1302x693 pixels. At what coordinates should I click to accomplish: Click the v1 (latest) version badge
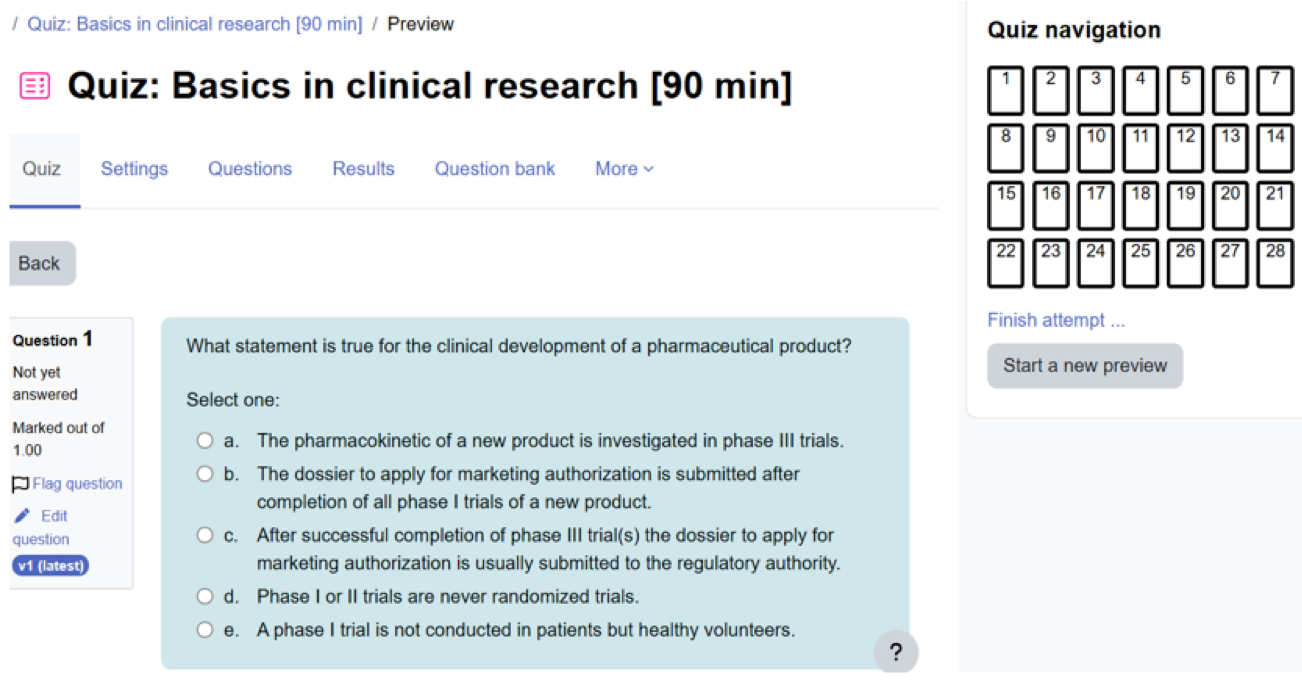50,566
